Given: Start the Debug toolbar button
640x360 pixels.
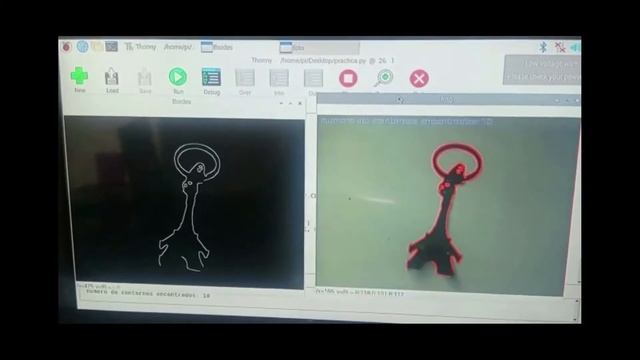Looking at the screenshot, I should tap(211, 81).
